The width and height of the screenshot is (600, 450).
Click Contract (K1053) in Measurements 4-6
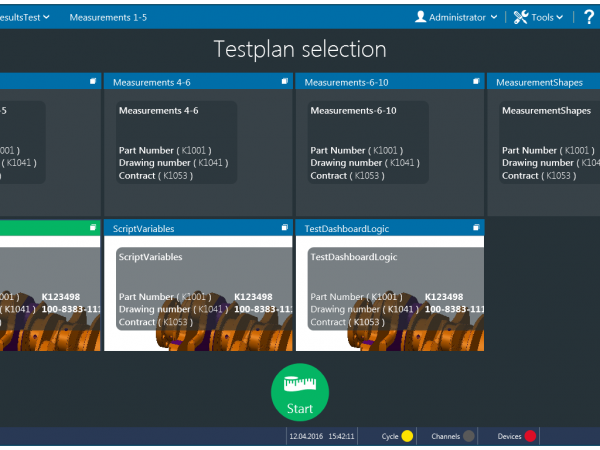(x=156, y=176)
